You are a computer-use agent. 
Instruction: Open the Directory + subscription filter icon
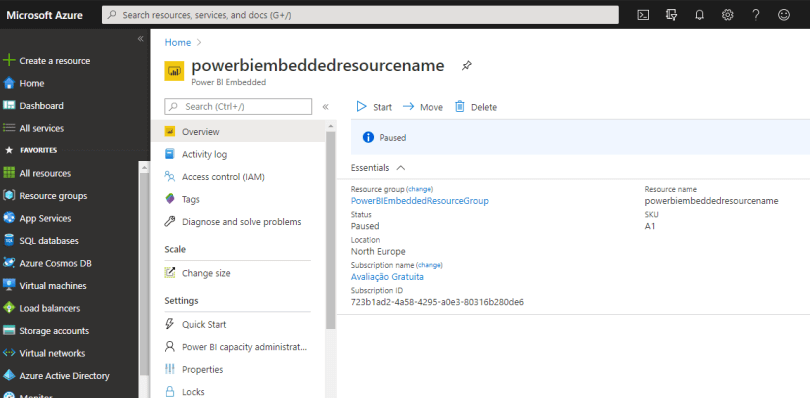[x=671, y=15]
